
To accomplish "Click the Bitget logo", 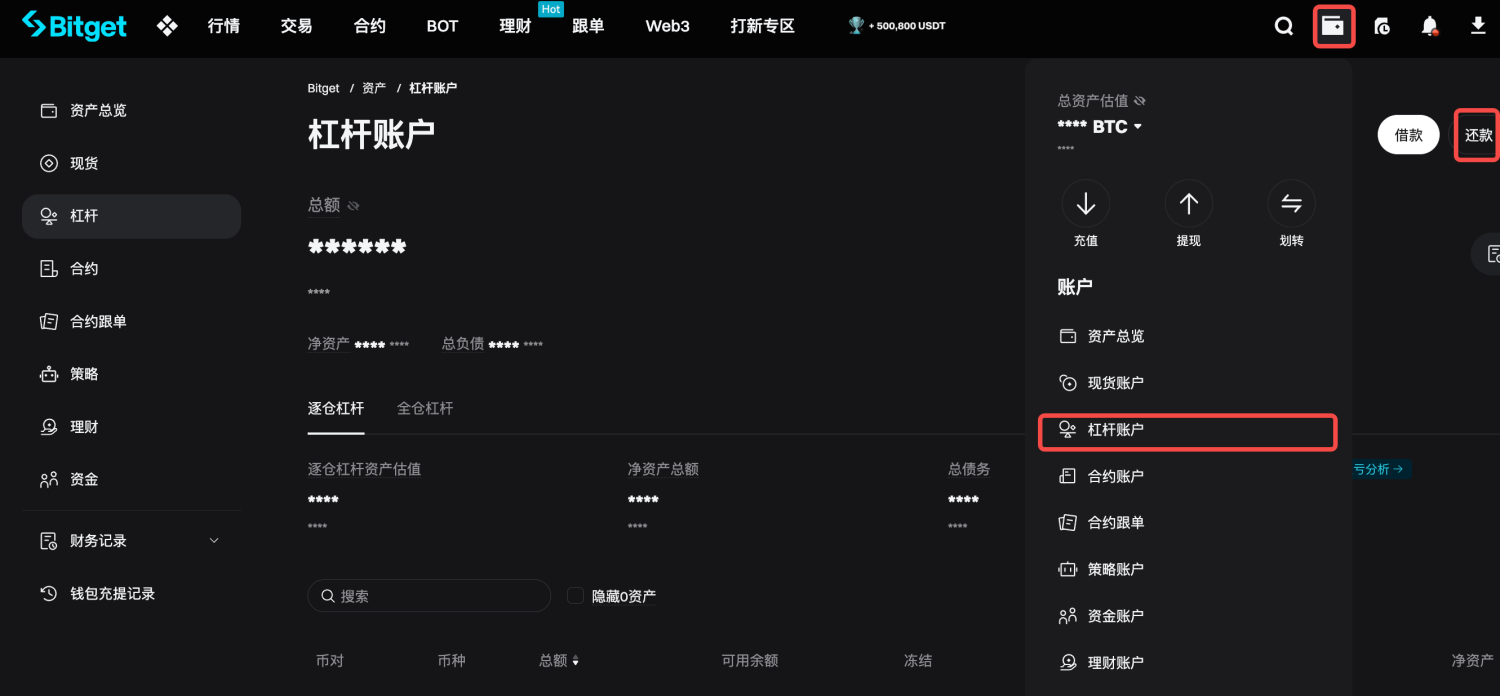I will point(74,25).
